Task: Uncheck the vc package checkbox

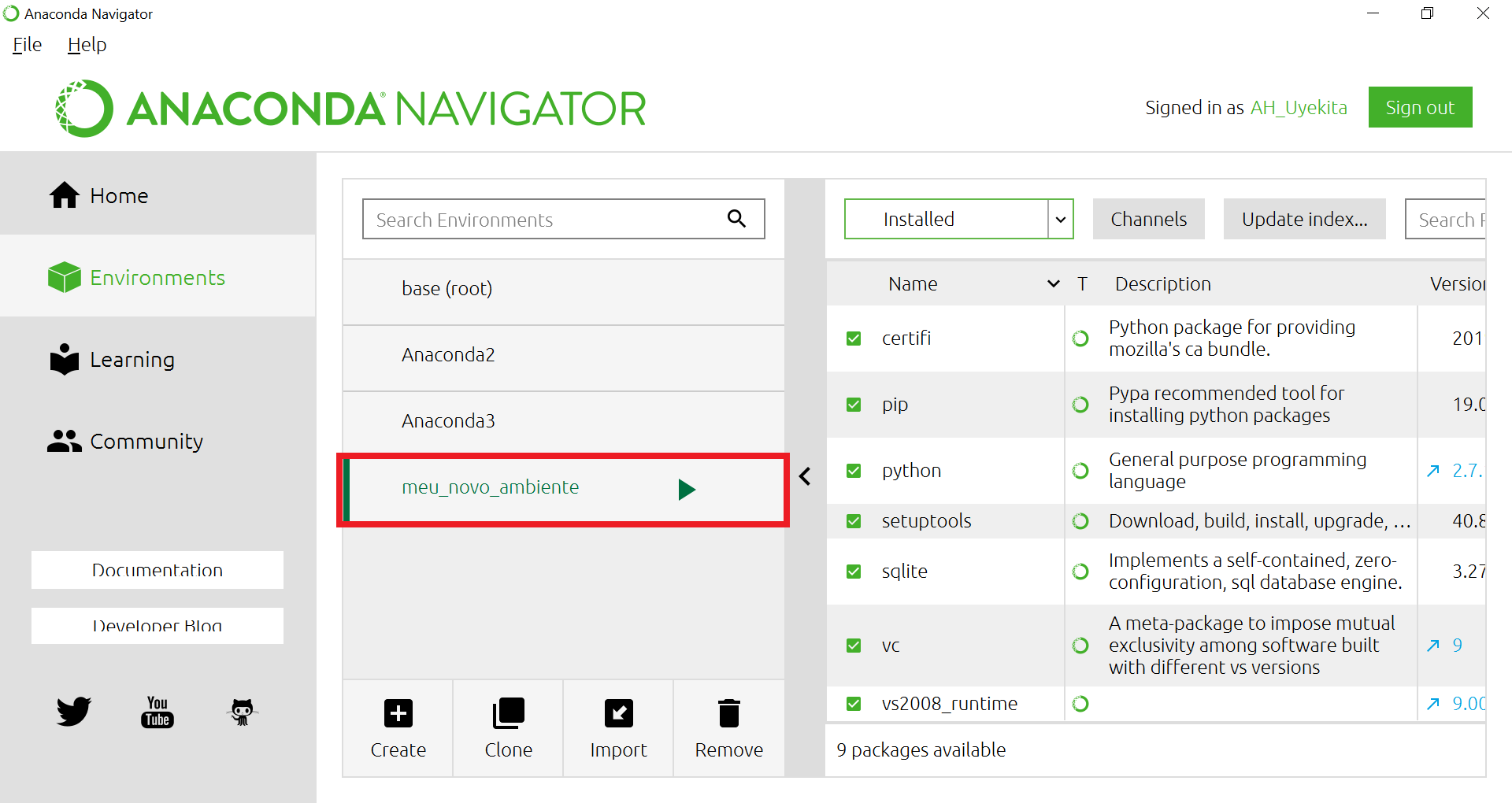Action: pos(854,645)
